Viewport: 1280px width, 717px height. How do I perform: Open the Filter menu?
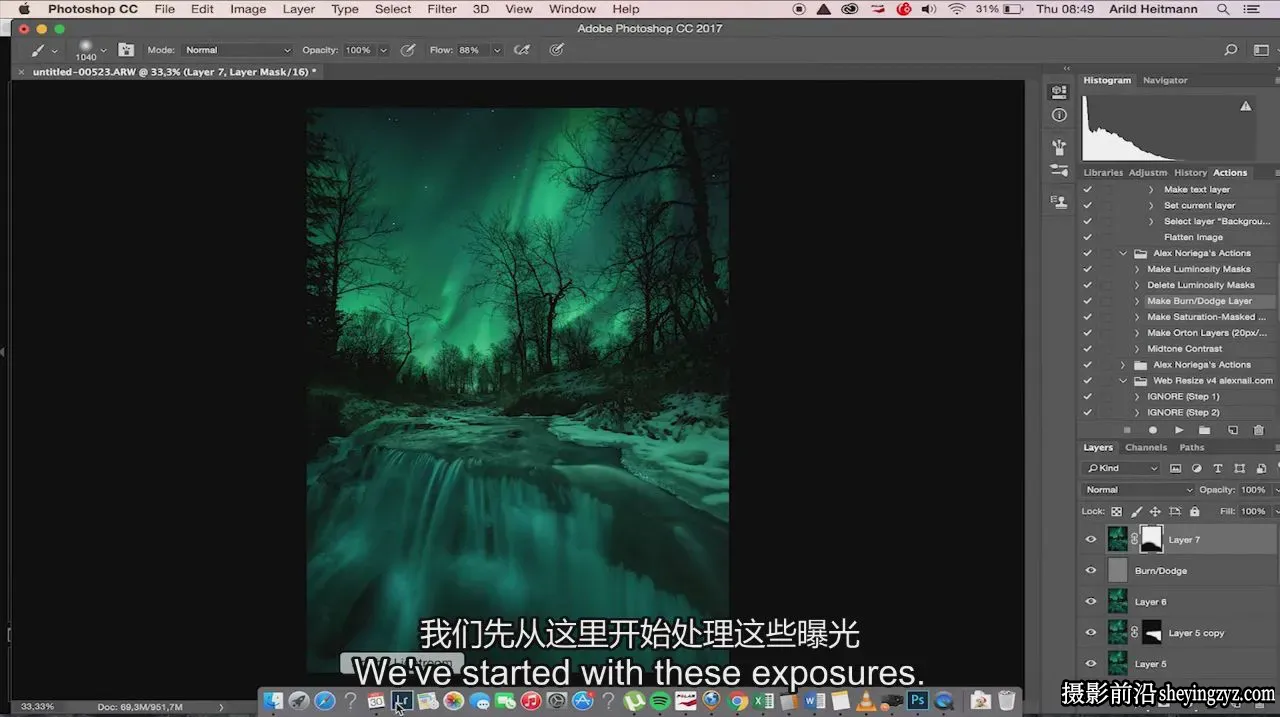click(x=442, y=9)
